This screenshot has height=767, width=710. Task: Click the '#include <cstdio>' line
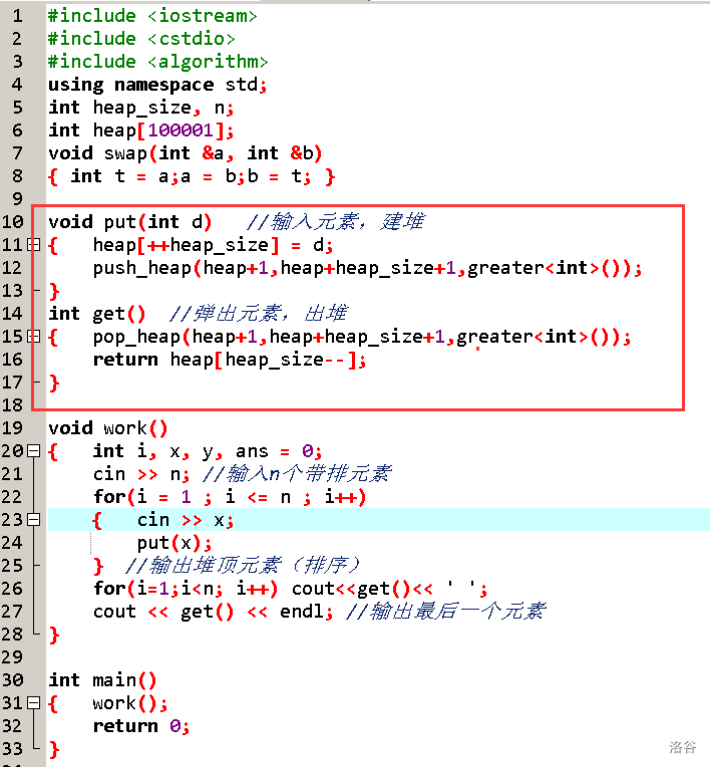(141, 39)
